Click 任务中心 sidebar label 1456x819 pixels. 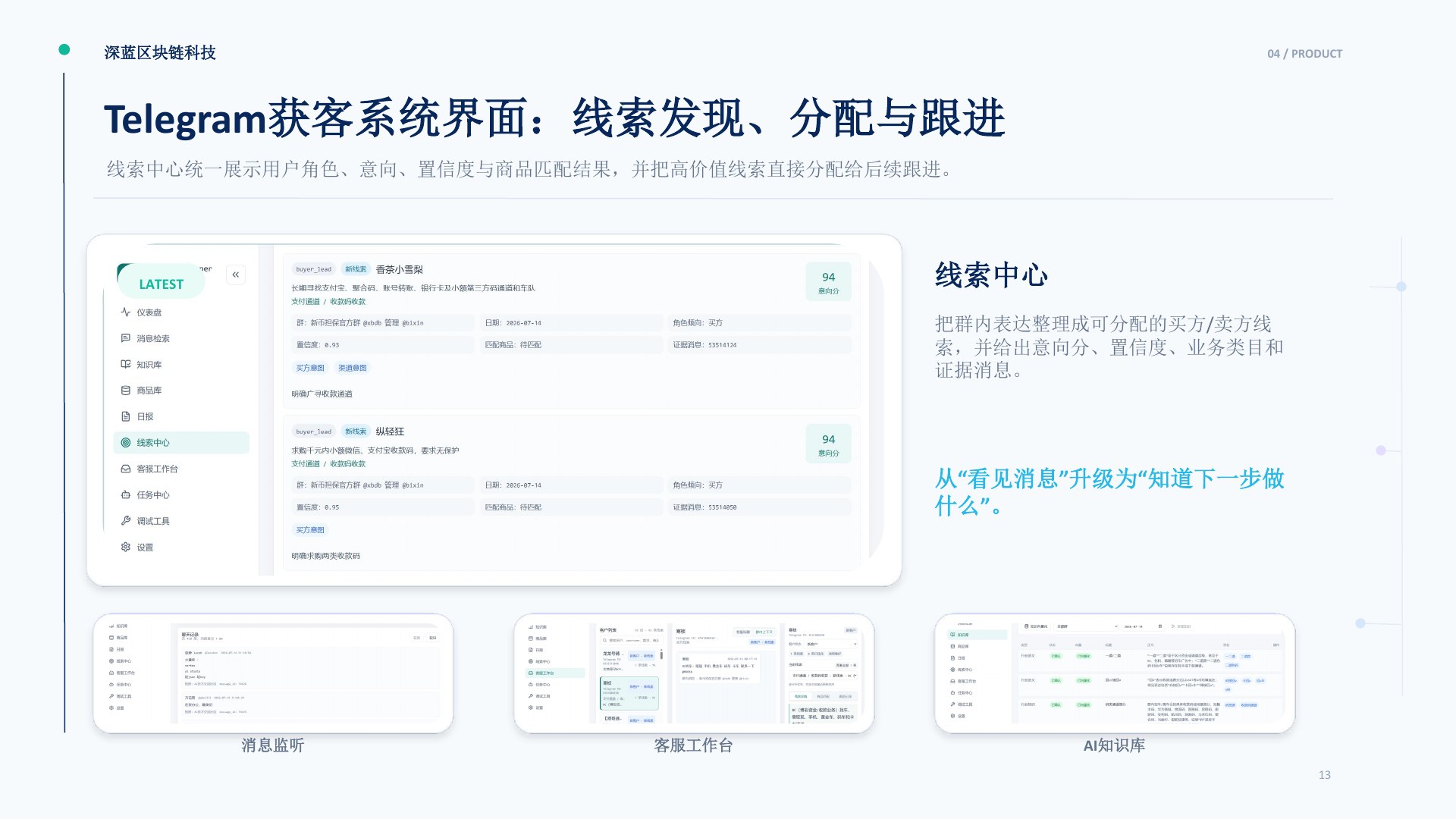coord(153,495)
